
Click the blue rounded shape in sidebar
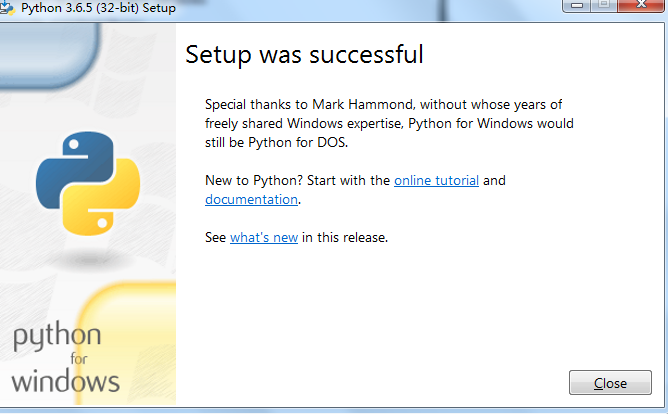coord(49,55)
